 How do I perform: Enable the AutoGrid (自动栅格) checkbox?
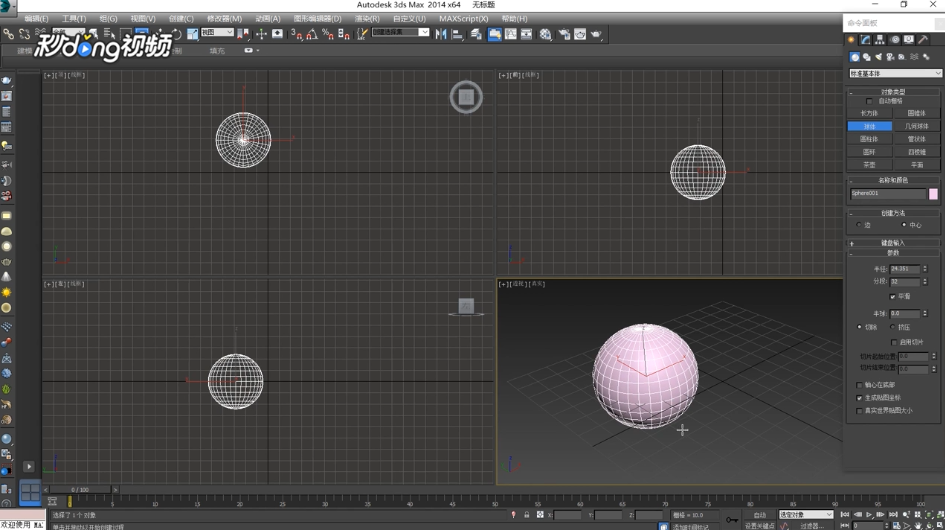(x=870, y=101)
